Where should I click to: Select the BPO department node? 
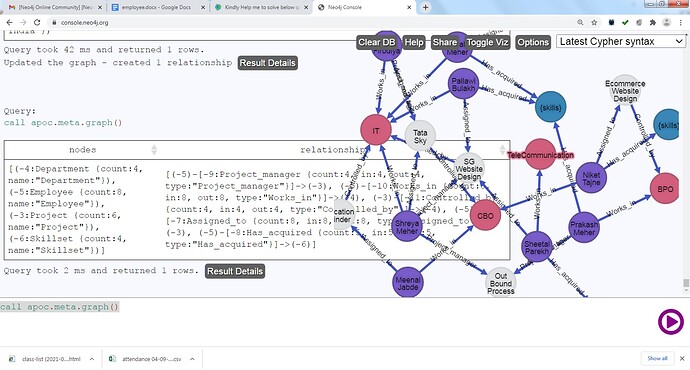click(x=665, y=188)
